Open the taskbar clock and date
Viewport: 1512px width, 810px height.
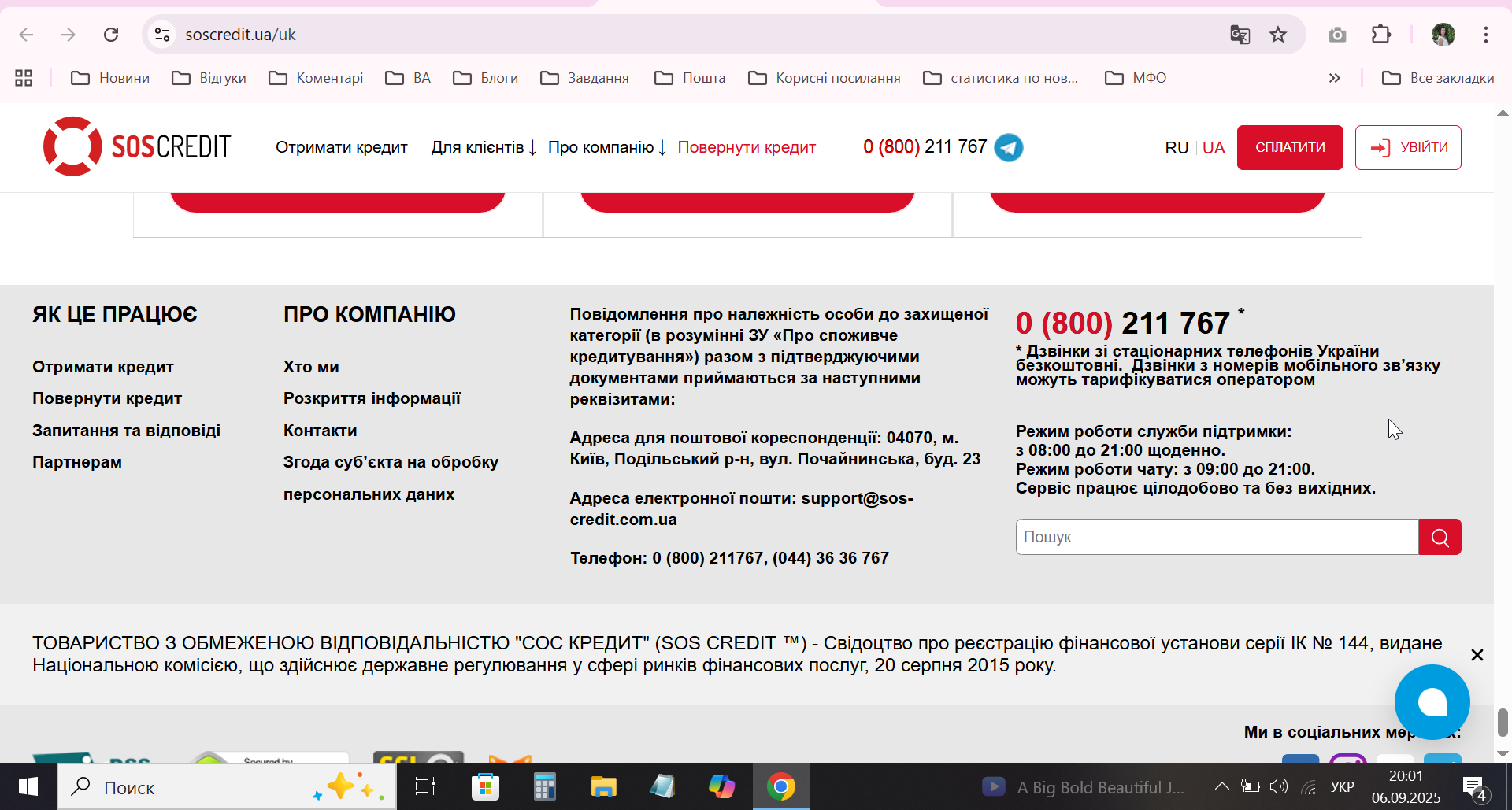[1406, 786]
